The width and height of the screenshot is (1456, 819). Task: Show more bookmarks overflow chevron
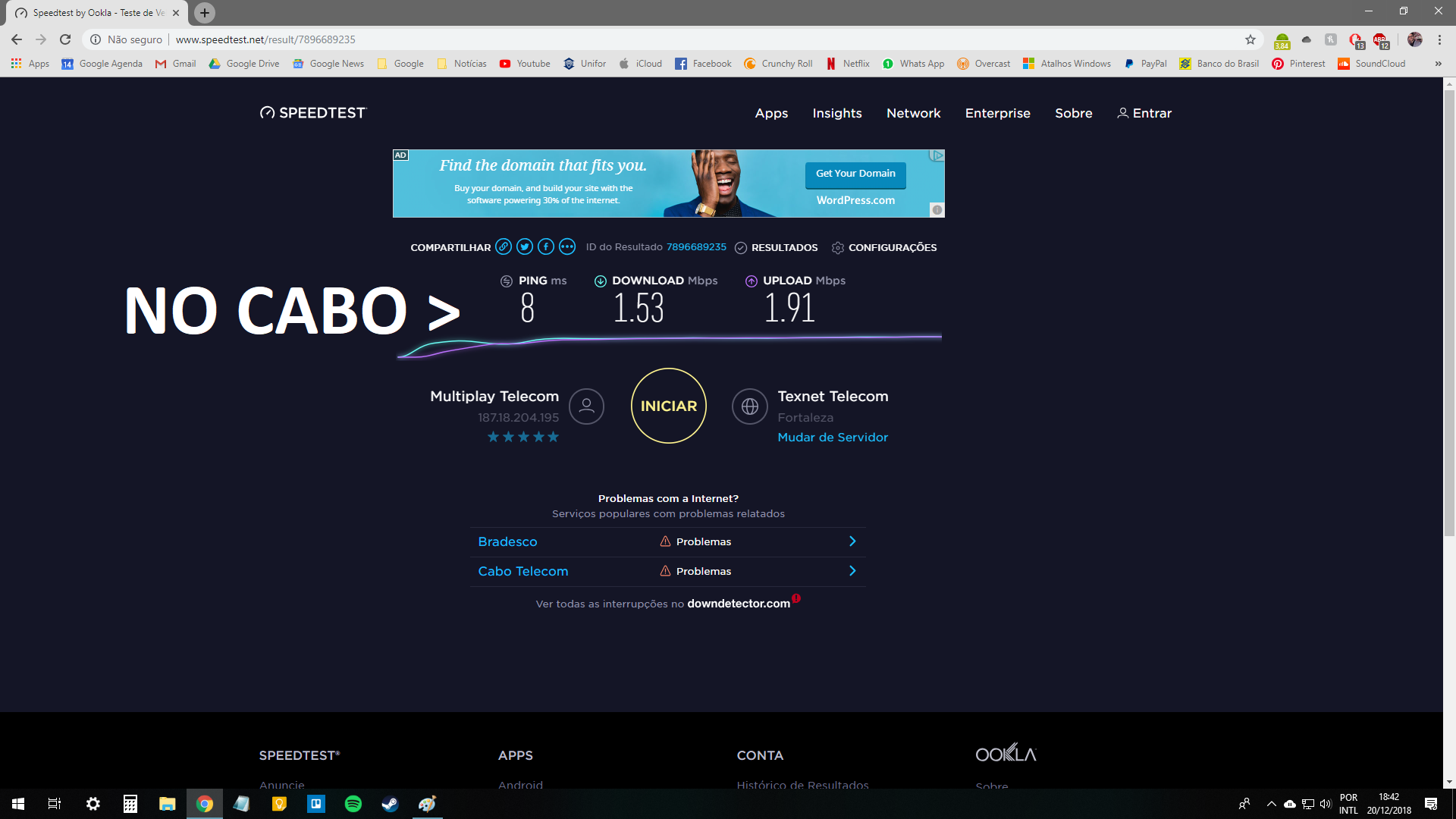[x=1438, y=64]
